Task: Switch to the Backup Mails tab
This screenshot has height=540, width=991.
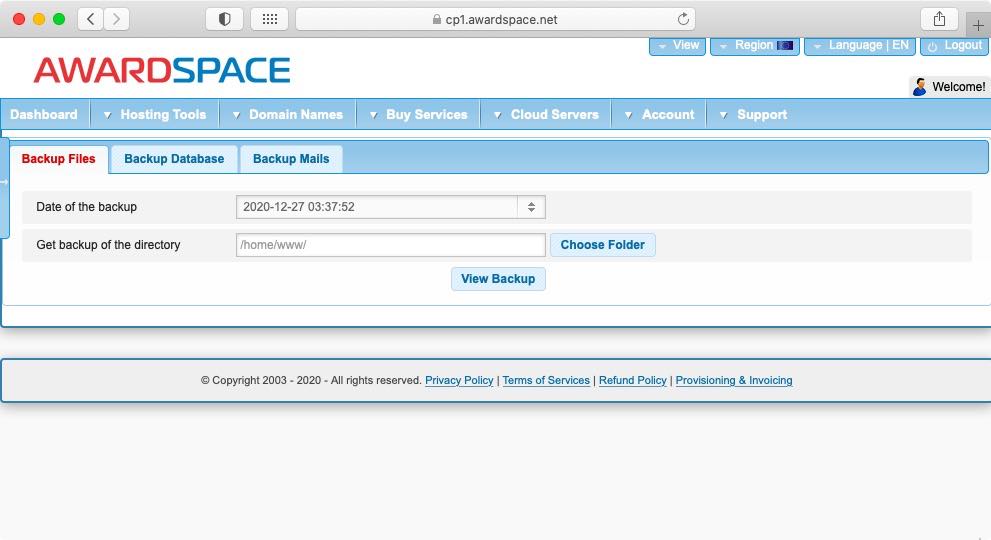Action: (x=291, y=159)
